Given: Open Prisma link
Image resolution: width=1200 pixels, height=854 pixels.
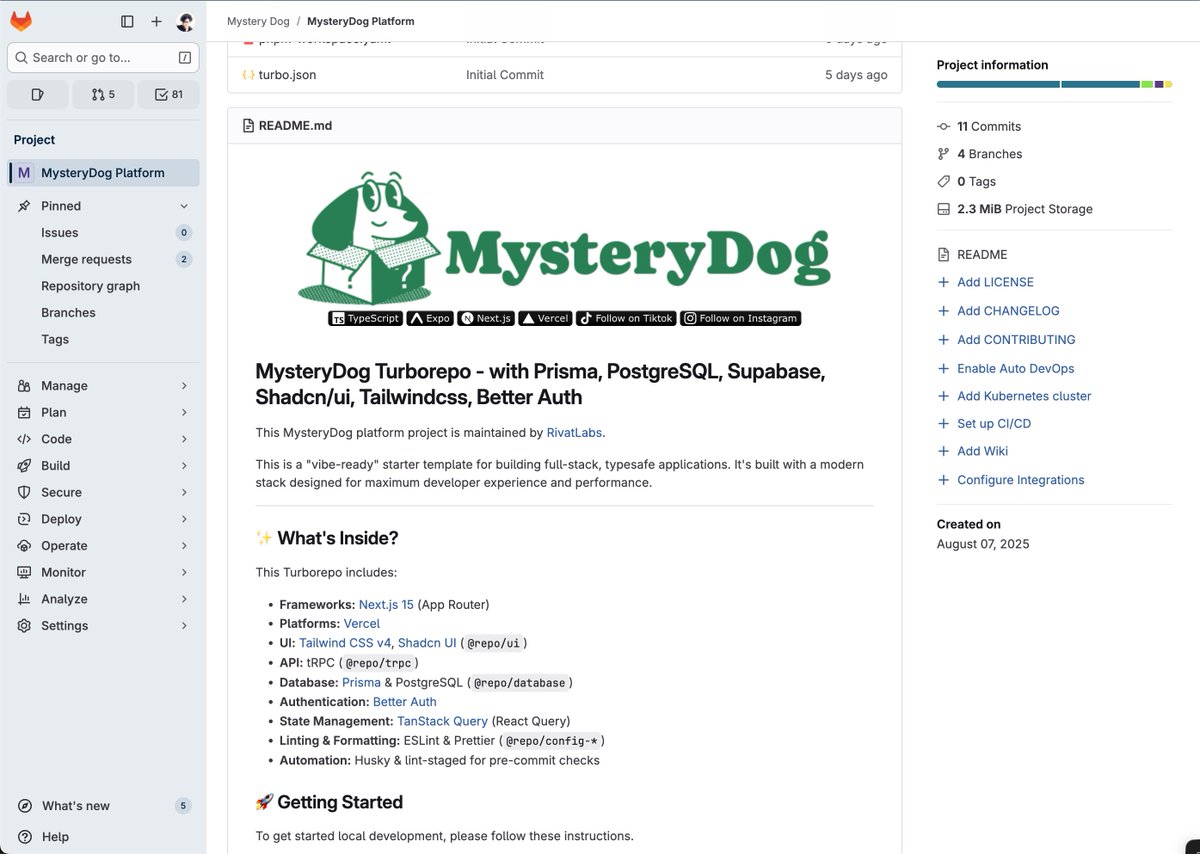Looking at the screenshot, I should 361,682.
